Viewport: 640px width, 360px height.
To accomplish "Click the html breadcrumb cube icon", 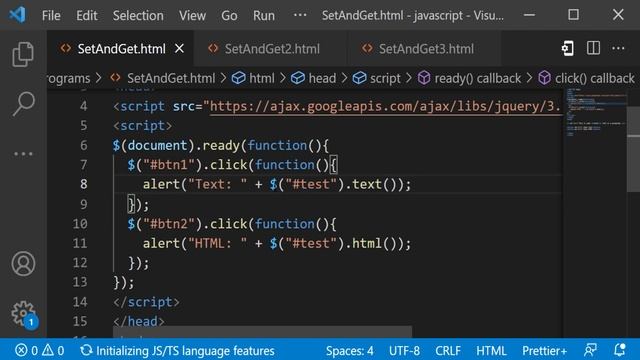I will point(238,78).
